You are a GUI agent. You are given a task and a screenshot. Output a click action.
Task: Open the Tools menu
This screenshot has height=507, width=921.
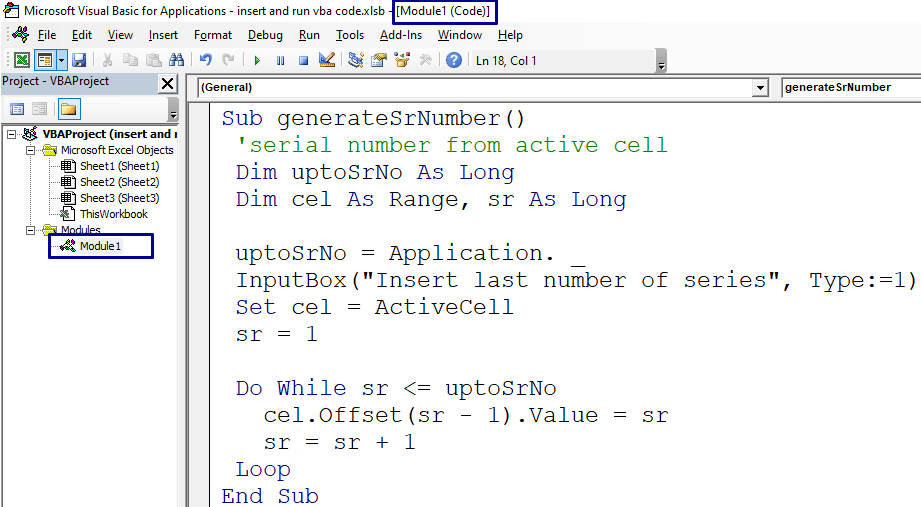[349, 35]
